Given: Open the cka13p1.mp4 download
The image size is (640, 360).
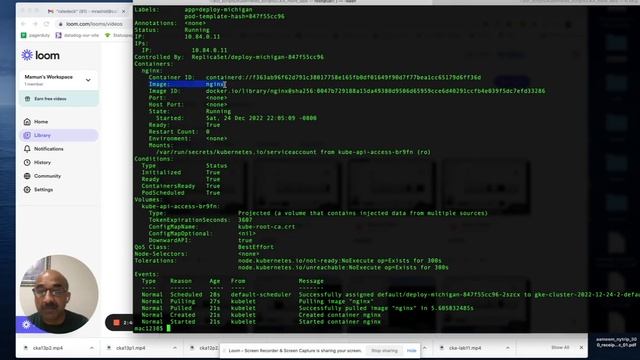Looking at the screenshot, I should tap(131, 348).
